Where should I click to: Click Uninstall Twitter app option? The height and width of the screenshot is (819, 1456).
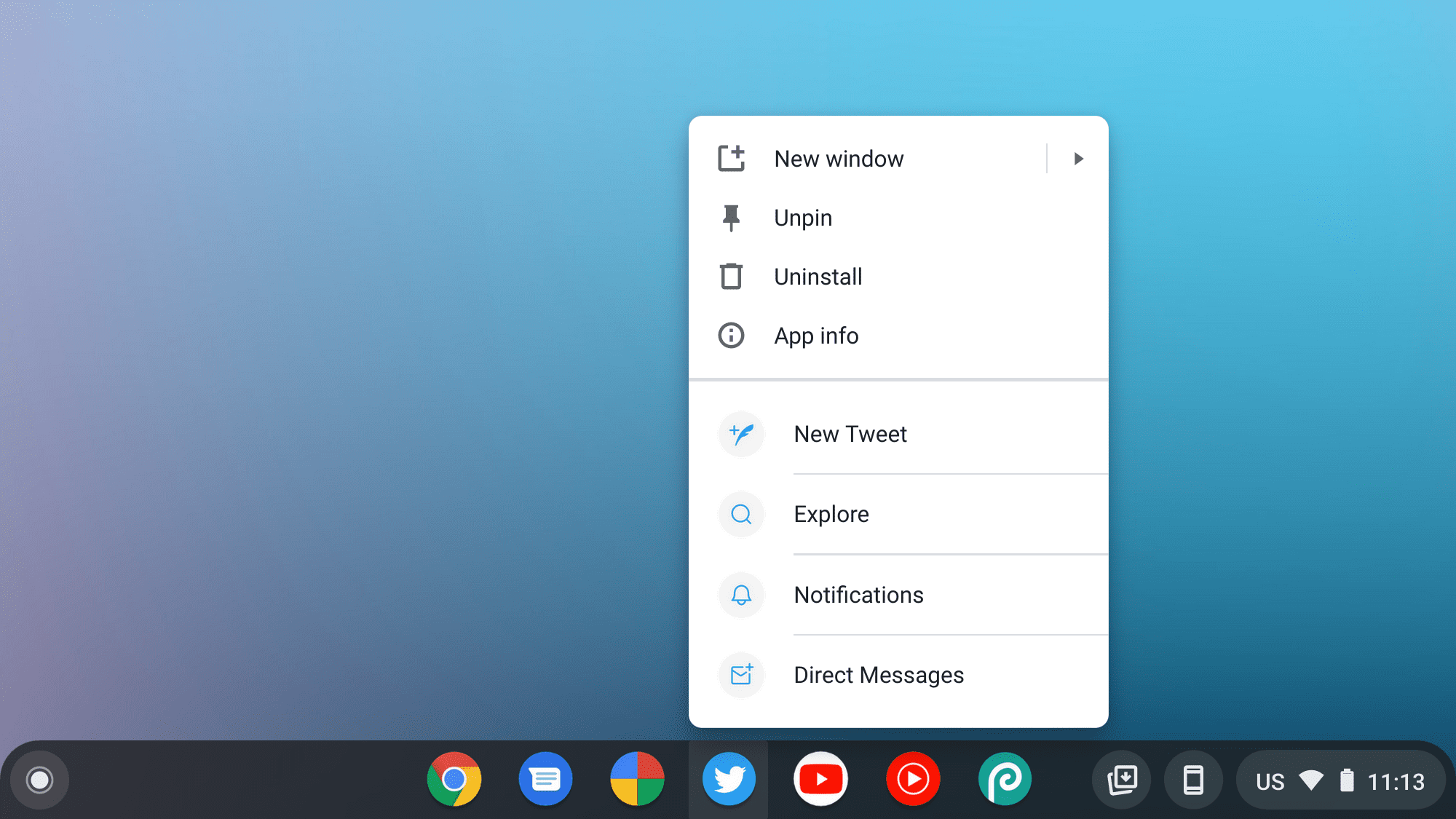pos(818,276)
